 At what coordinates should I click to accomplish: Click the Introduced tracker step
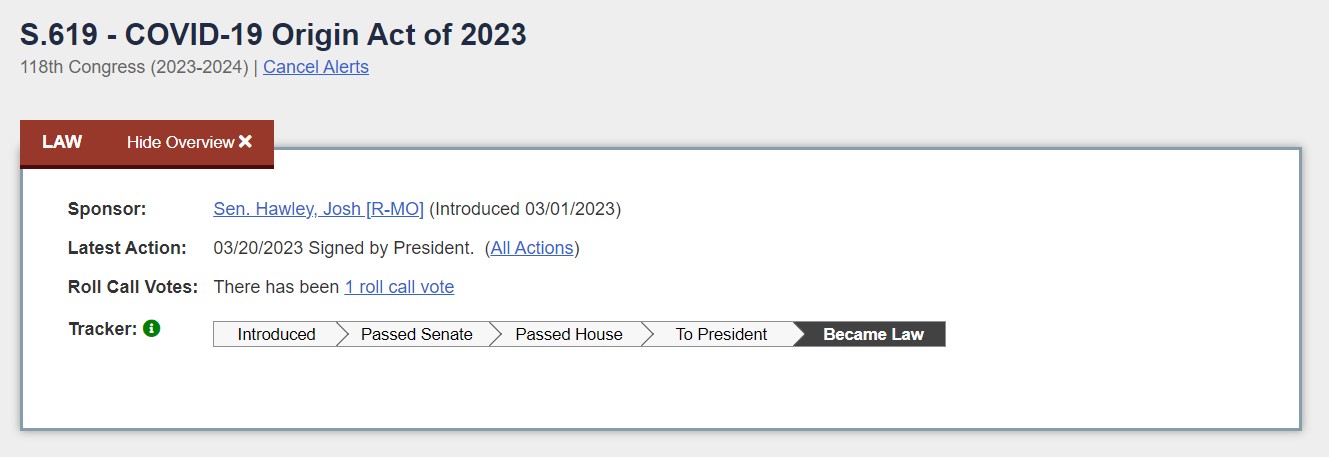(x=276, y=334)
